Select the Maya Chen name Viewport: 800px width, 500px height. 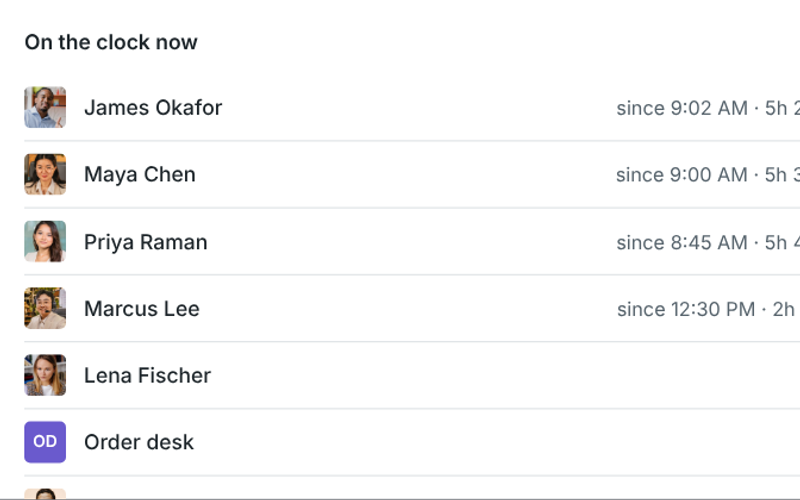pos(140,174)
